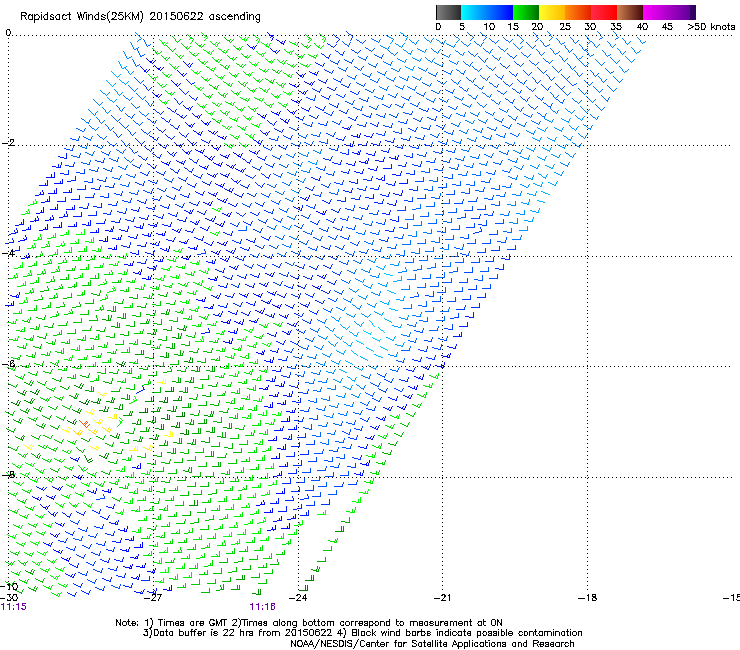Click the latitude axis label '-6'
This screenshot has height=650, width=740.
pyautogui.click(x=9, y=364)
